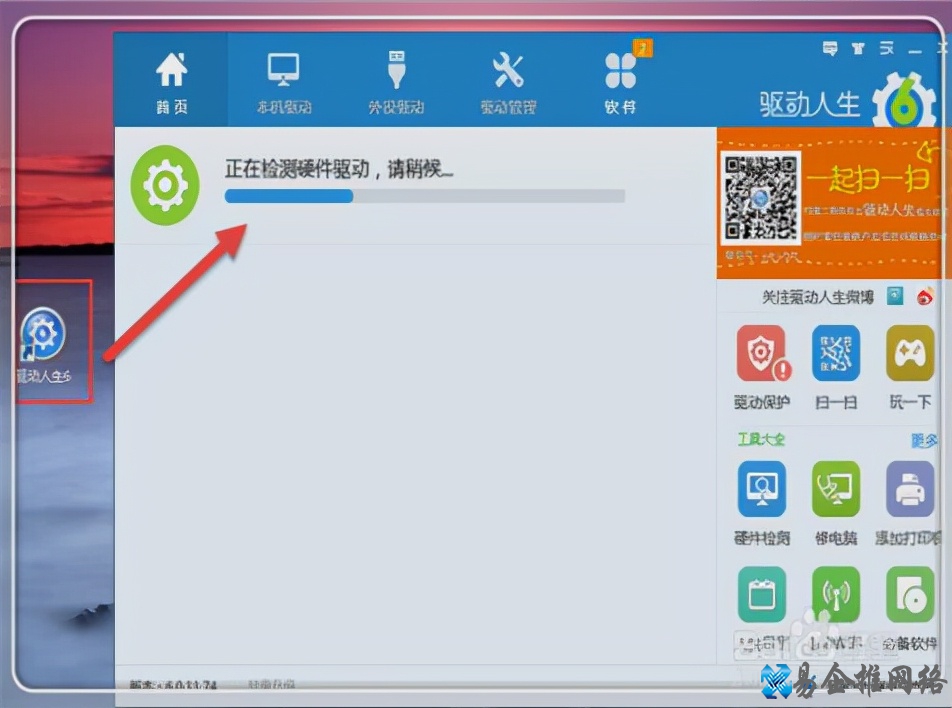Click the driver detection progress bar
The height and width of the screenshot is (708, 952).
425,197
